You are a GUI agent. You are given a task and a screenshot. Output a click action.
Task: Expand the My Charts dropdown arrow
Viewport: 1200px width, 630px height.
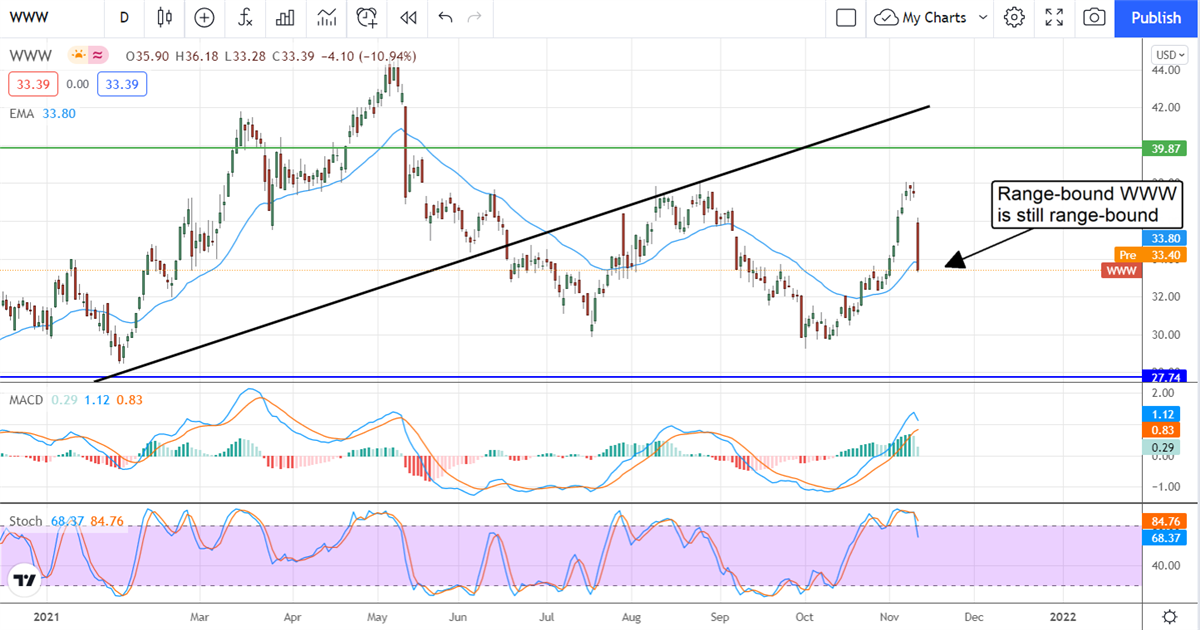[982, 17]
